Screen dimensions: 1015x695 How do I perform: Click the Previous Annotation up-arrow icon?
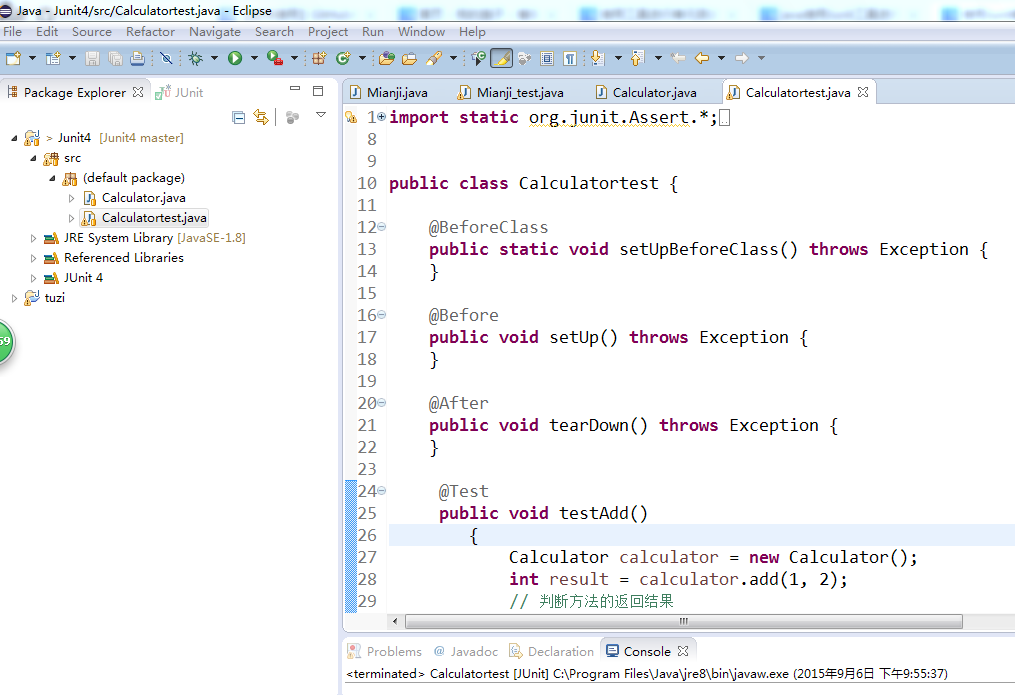(638, 58)
